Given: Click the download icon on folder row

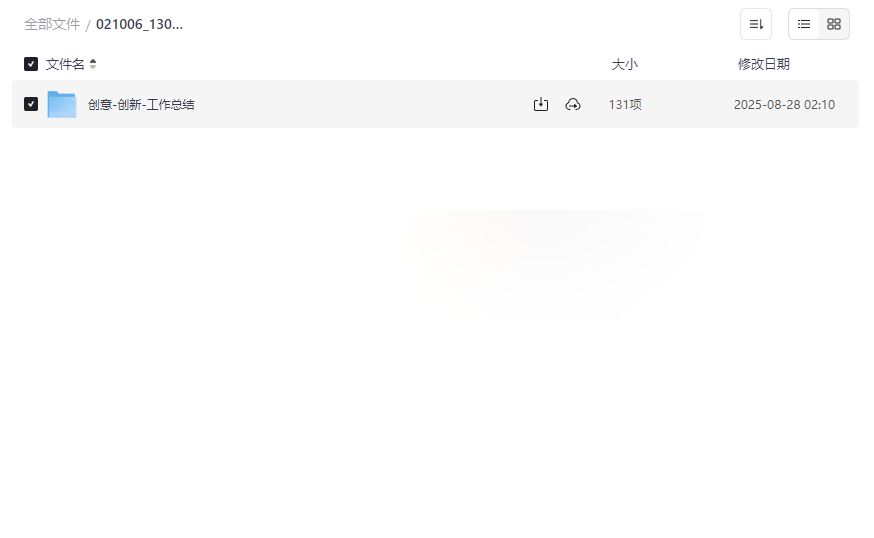Looking at the screenshot, I should 541,104.
